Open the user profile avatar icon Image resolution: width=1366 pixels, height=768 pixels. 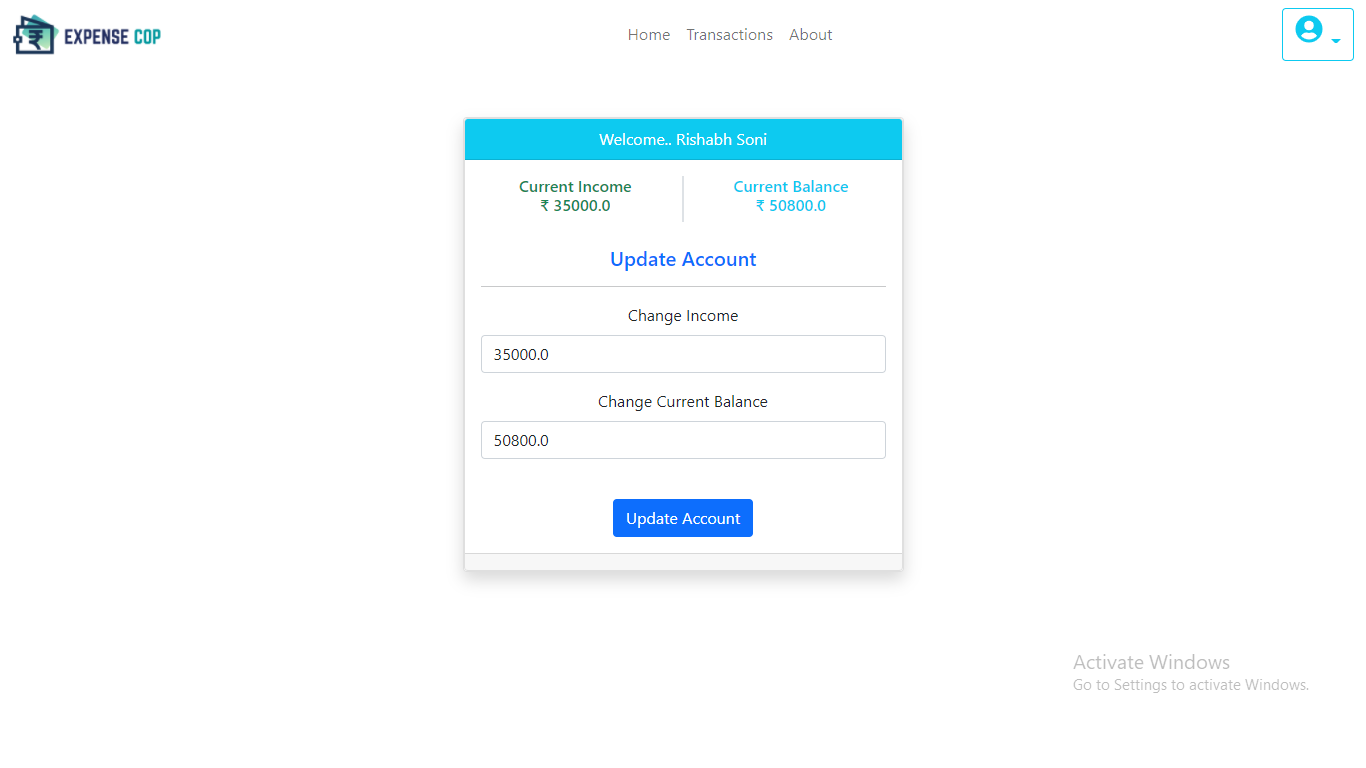(1309, 29)
